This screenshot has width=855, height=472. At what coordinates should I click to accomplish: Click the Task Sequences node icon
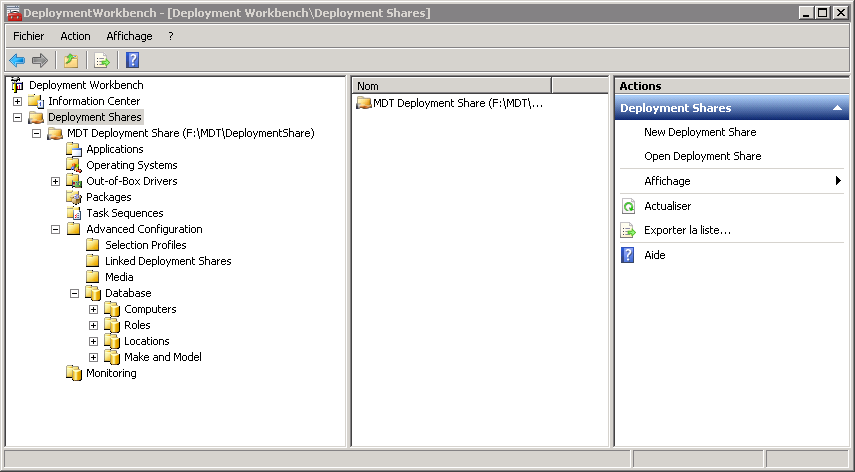click(74, 213)
